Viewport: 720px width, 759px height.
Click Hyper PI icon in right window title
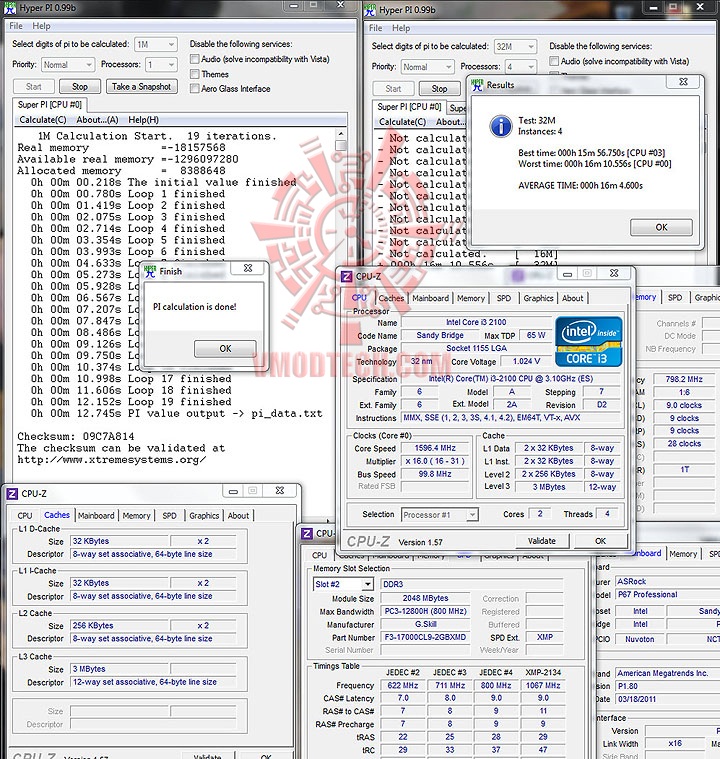pos(370,9)
